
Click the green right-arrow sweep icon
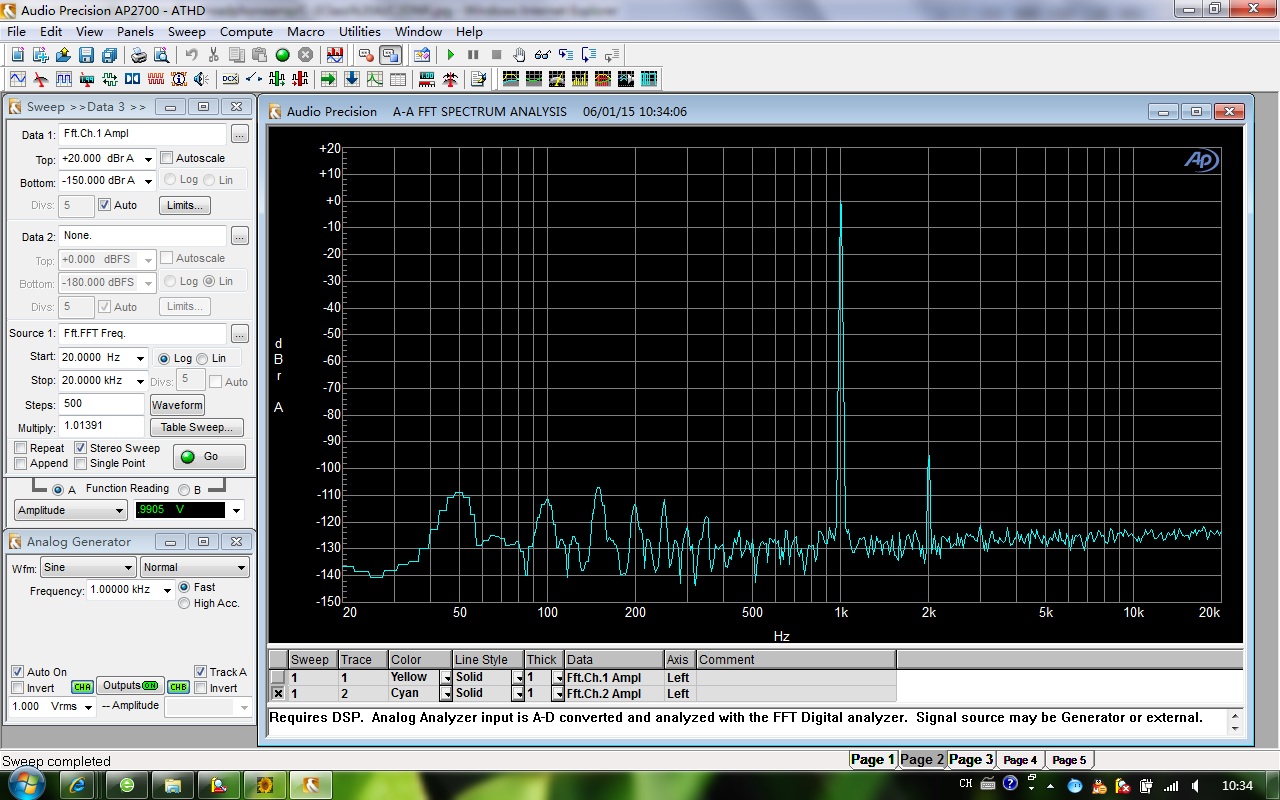point(328,79)
